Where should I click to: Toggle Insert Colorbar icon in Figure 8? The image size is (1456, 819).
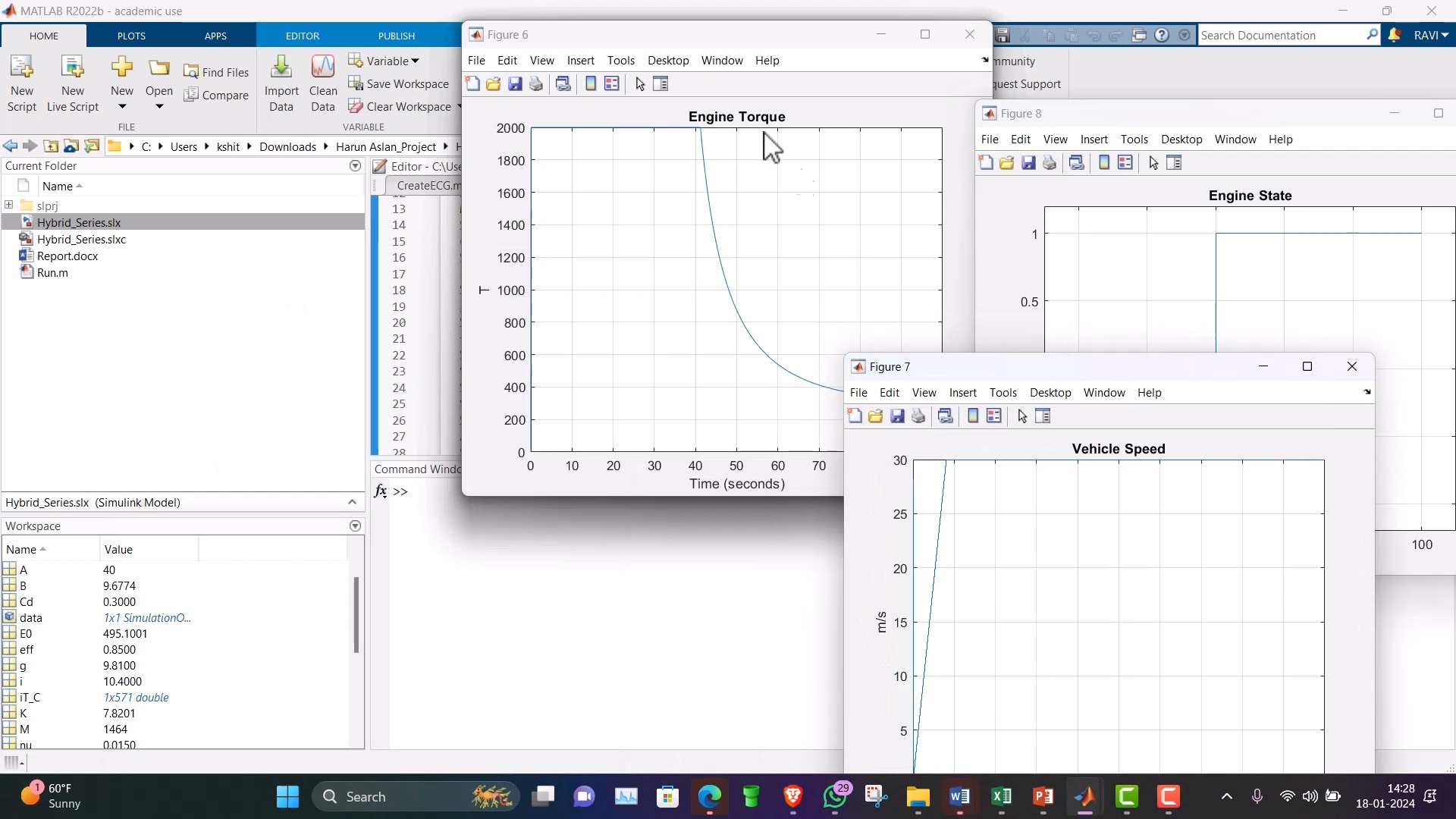pyautogui.click(x=1104, y=163)
